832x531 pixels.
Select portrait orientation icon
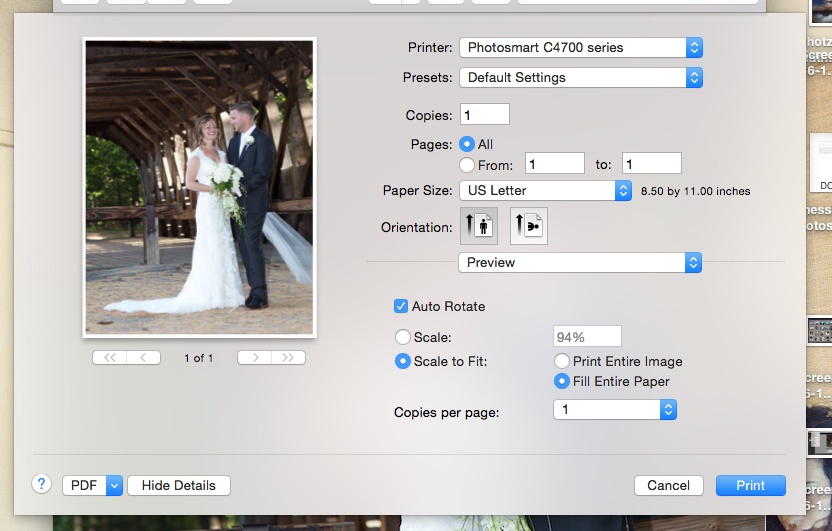click(479, 226)
